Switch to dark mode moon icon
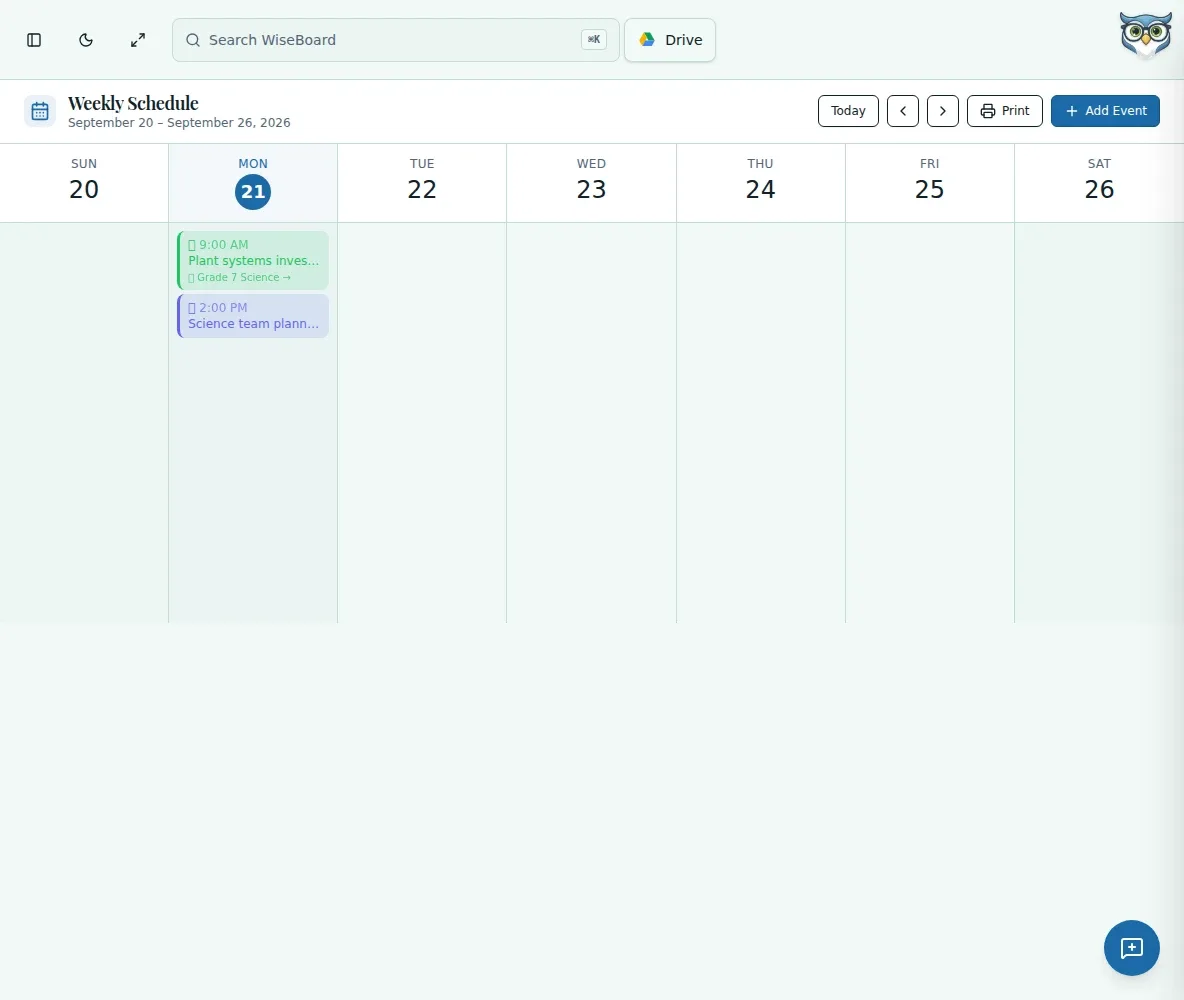The width and height of the screenshot is (1184, 1000). coord(86,40)
